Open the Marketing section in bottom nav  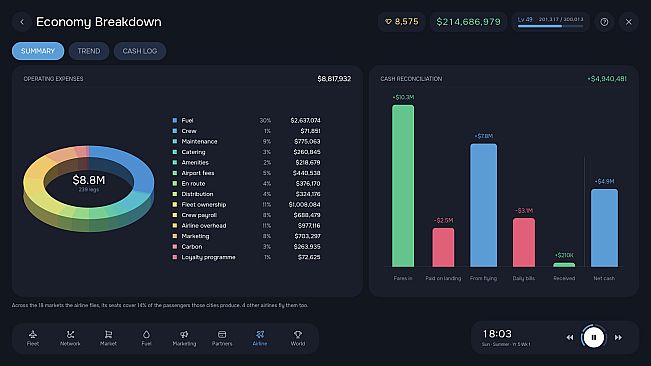(x=184, y=338)
